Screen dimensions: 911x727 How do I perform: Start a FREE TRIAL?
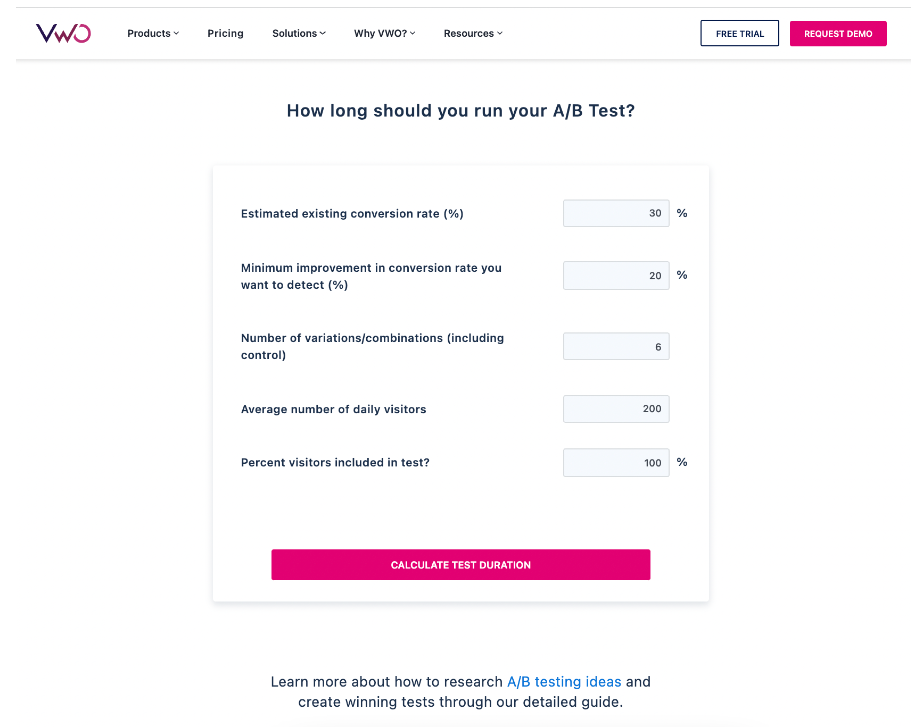click(740, 34)
